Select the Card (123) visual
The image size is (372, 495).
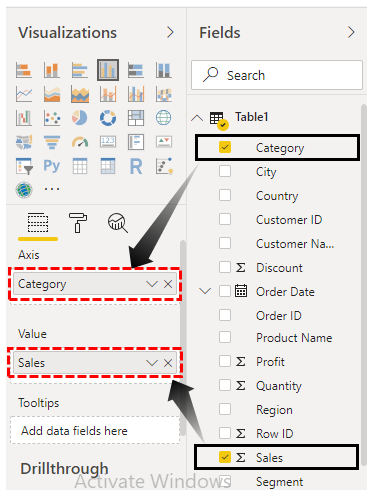[108, 142]
